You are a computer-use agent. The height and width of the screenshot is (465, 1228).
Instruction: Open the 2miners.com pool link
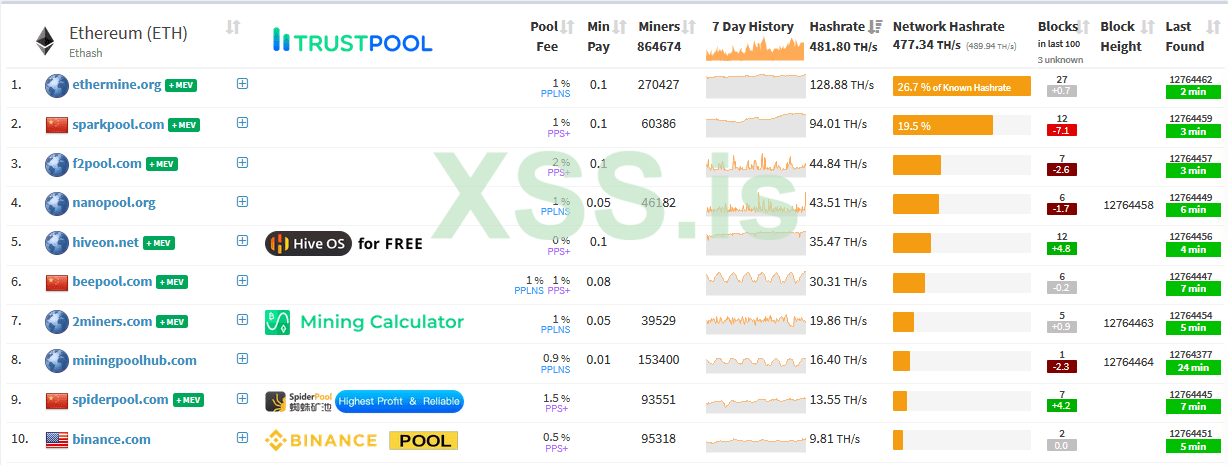click(112, 321)
